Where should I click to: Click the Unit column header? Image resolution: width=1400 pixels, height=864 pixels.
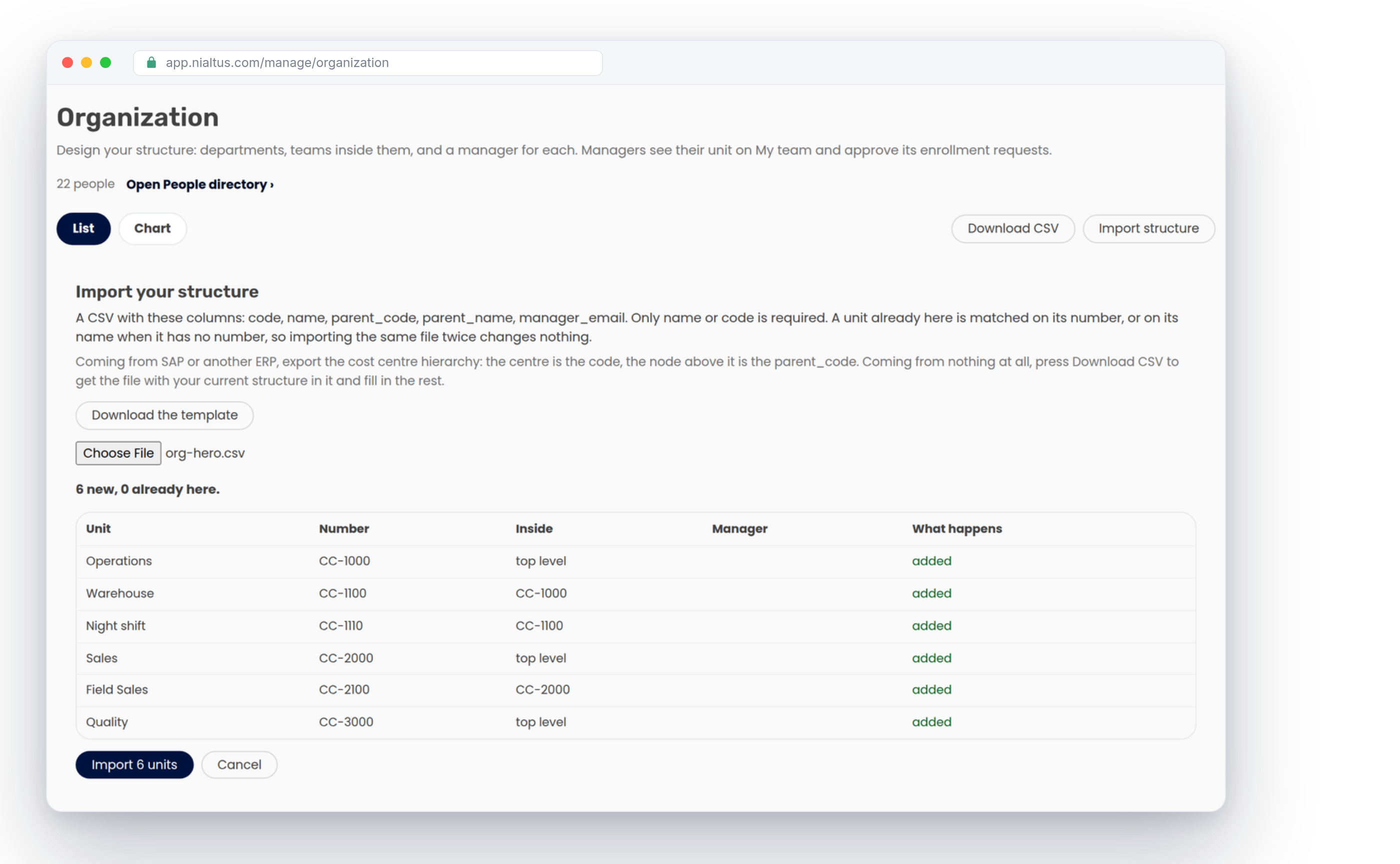[x=98, y=528]
